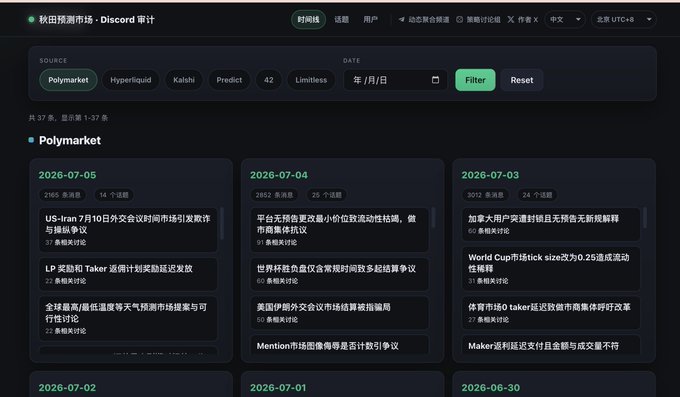
Task: Toggle the Hyperliquid source chip
Action: coord(131,80)
